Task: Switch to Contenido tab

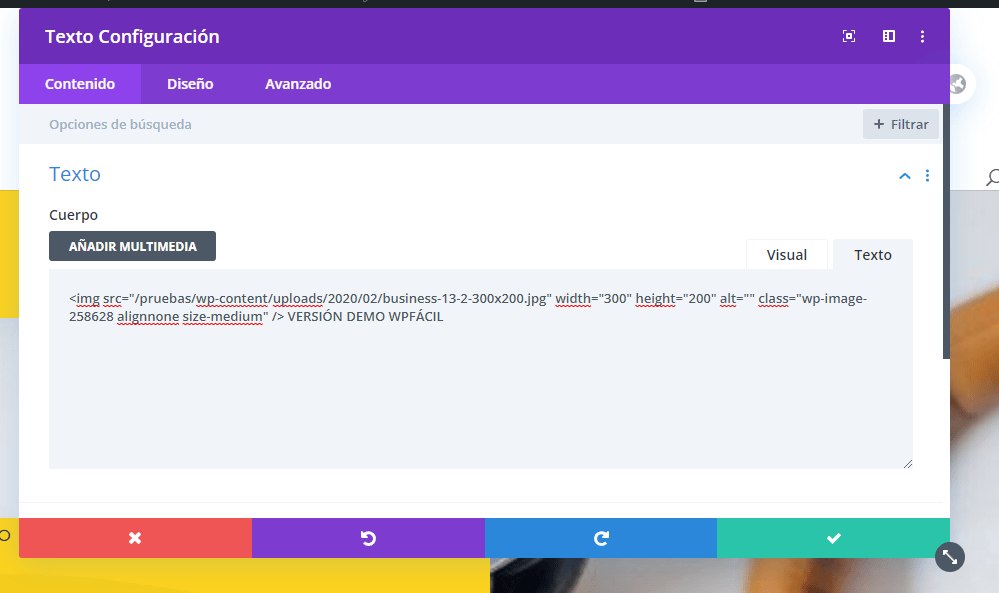Action: pos(80,84)
